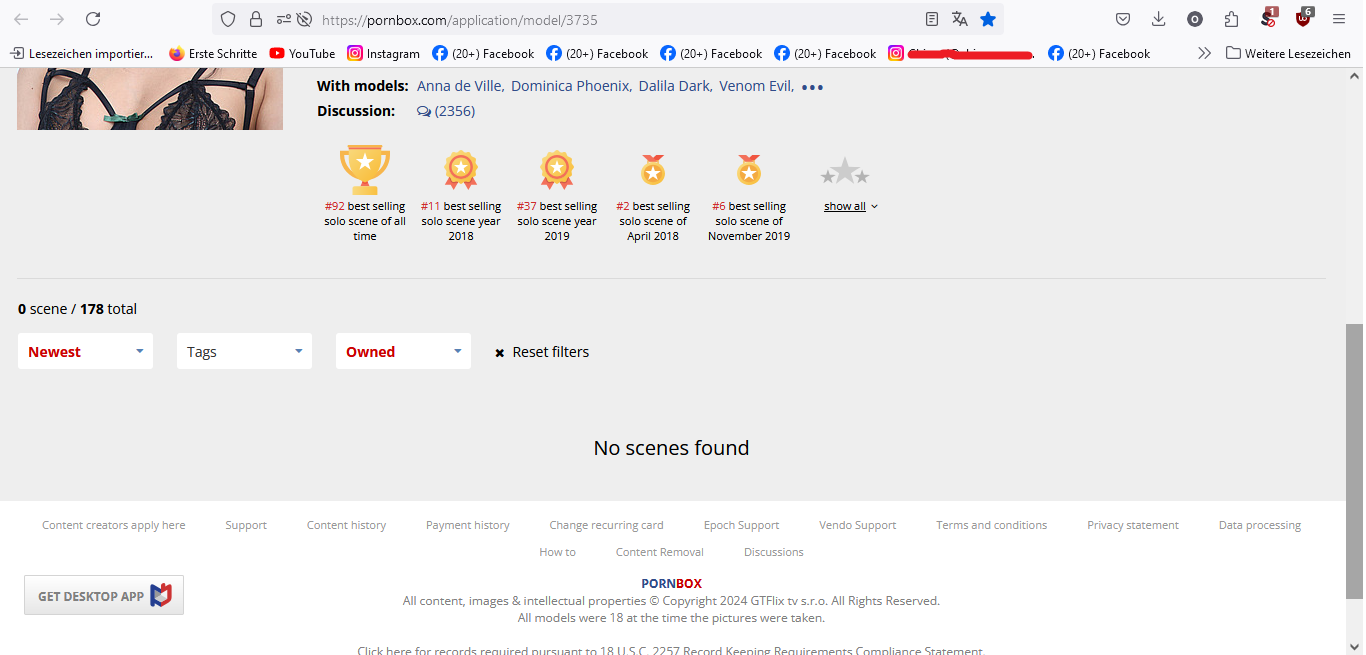Open the YouTube bookmark in the toolbar
The image size is (1366, 655).
click(302, 53)
